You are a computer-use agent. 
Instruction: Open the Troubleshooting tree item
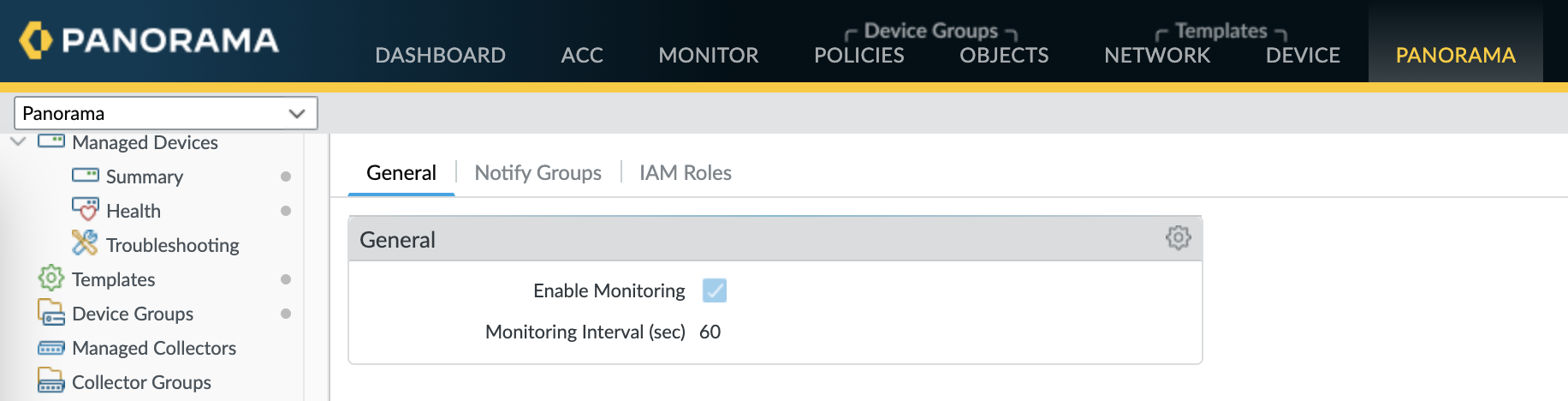tap(172, 245)
